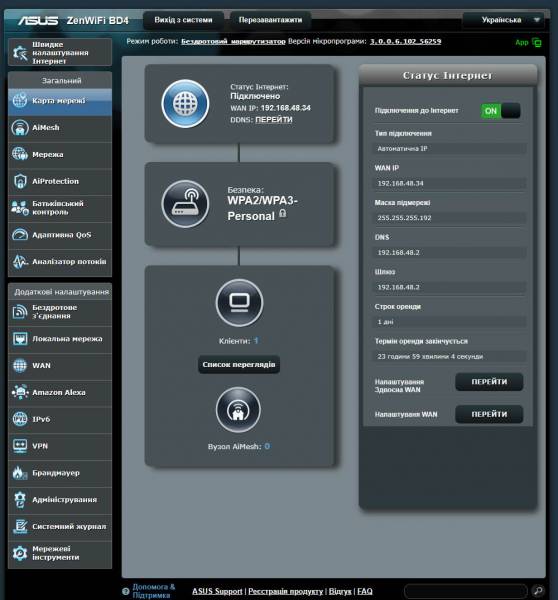Viewport: 558px width, 600px height.
Task: Toggle the Internet connection ON switch
Action: 501,111
